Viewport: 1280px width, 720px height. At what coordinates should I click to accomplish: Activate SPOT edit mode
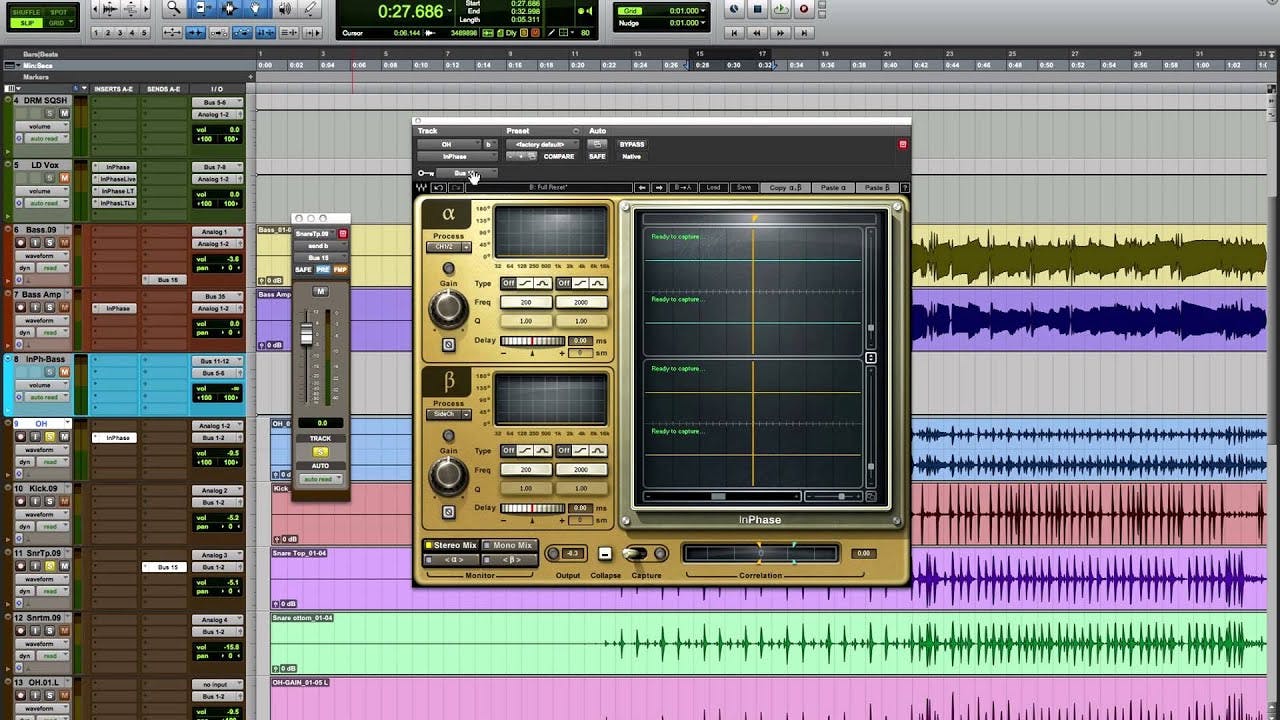(x=57, y=12)
